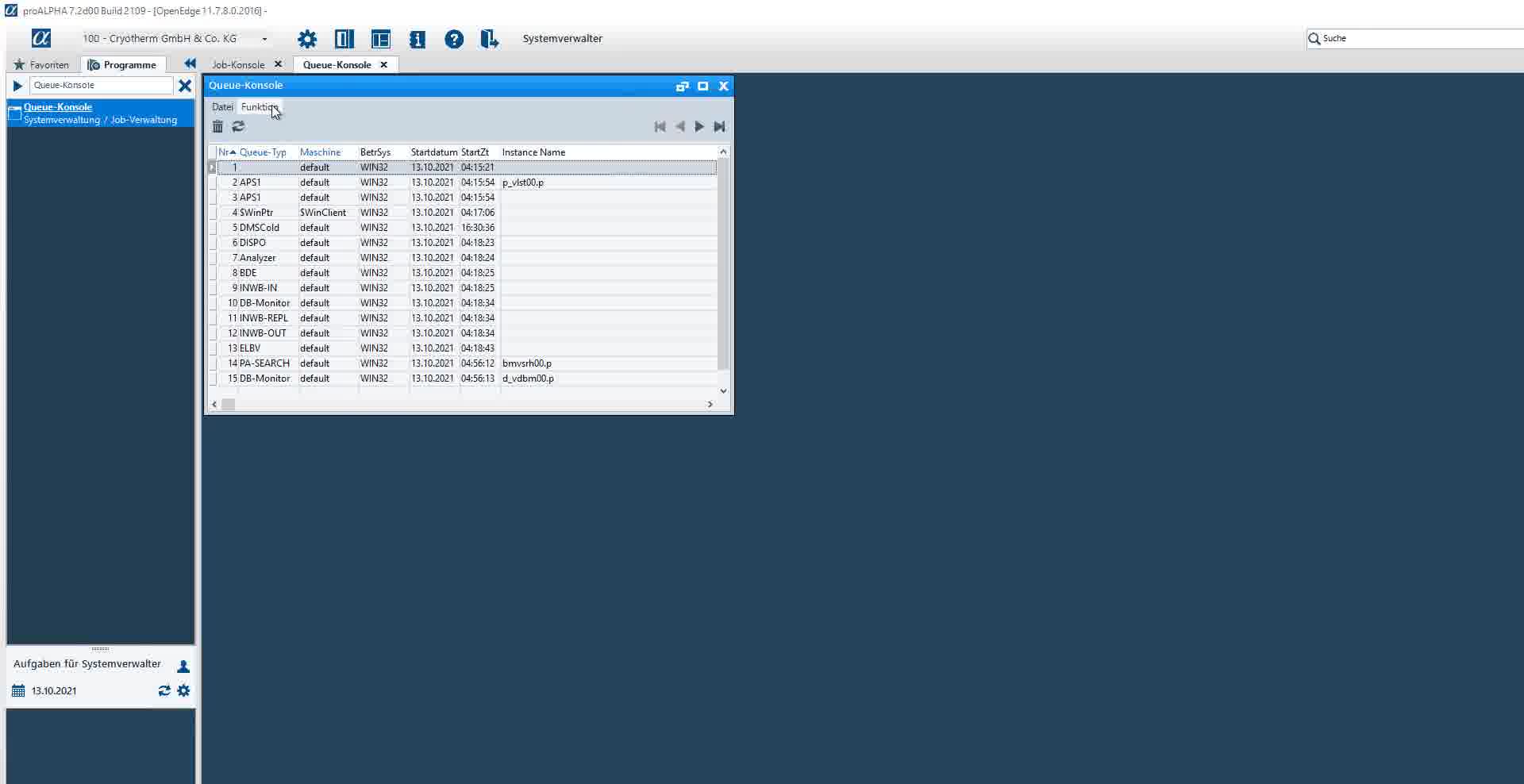Open the info icon in toolbar

[x=418, y=39]
